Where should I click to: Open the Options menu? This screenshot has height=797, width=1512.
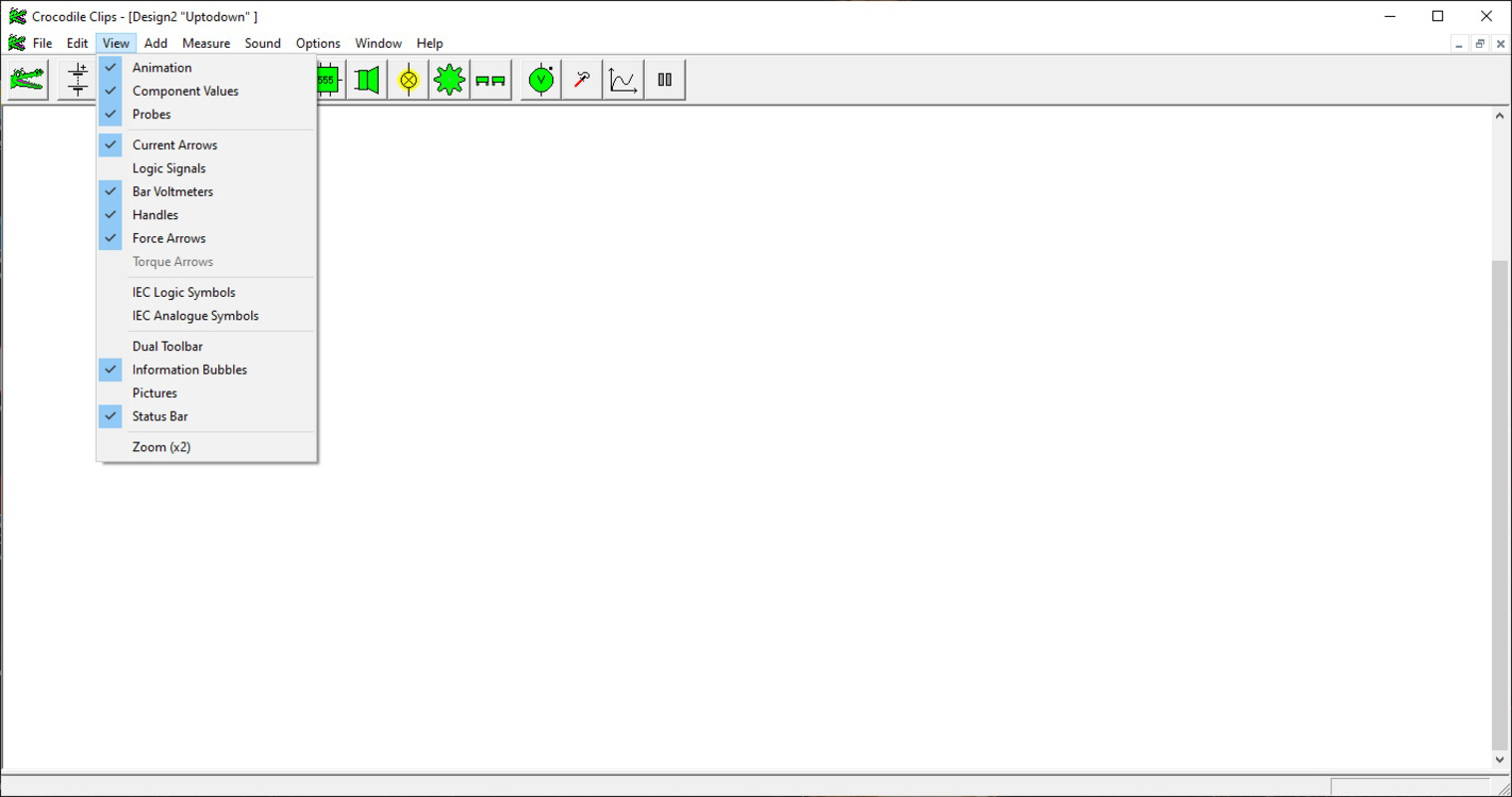point(317,43)
